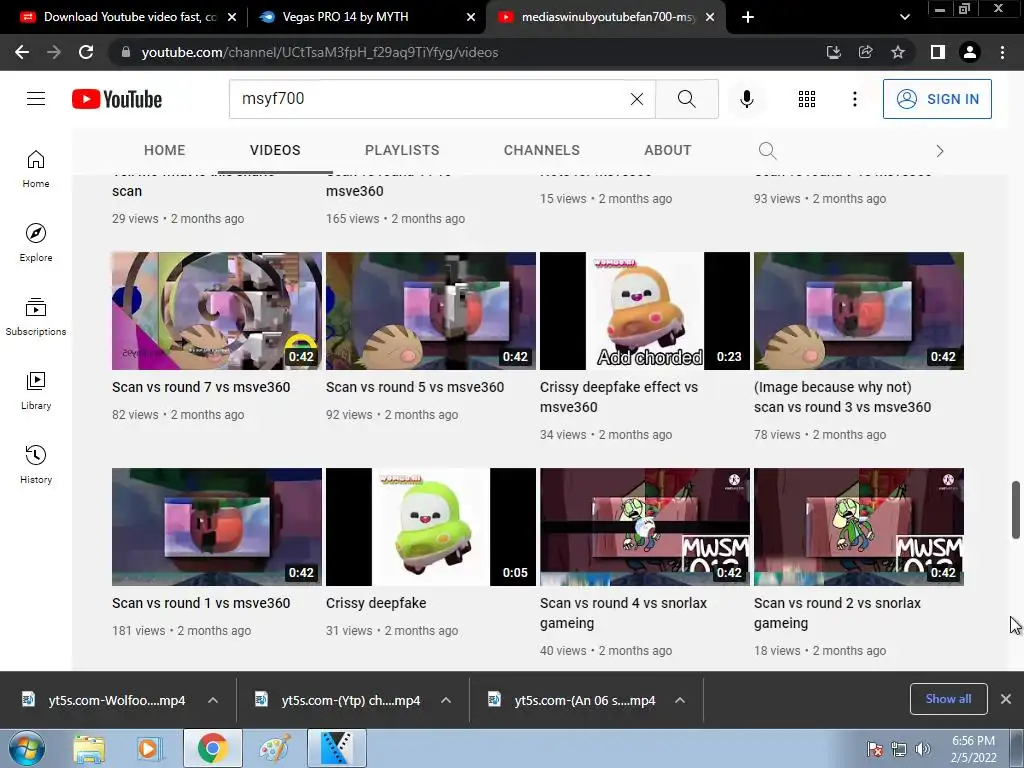Image resolution: width=1024 pixels, height=768 pixels.
Task: Open History in the sidebar
Action: coord(36,464)
